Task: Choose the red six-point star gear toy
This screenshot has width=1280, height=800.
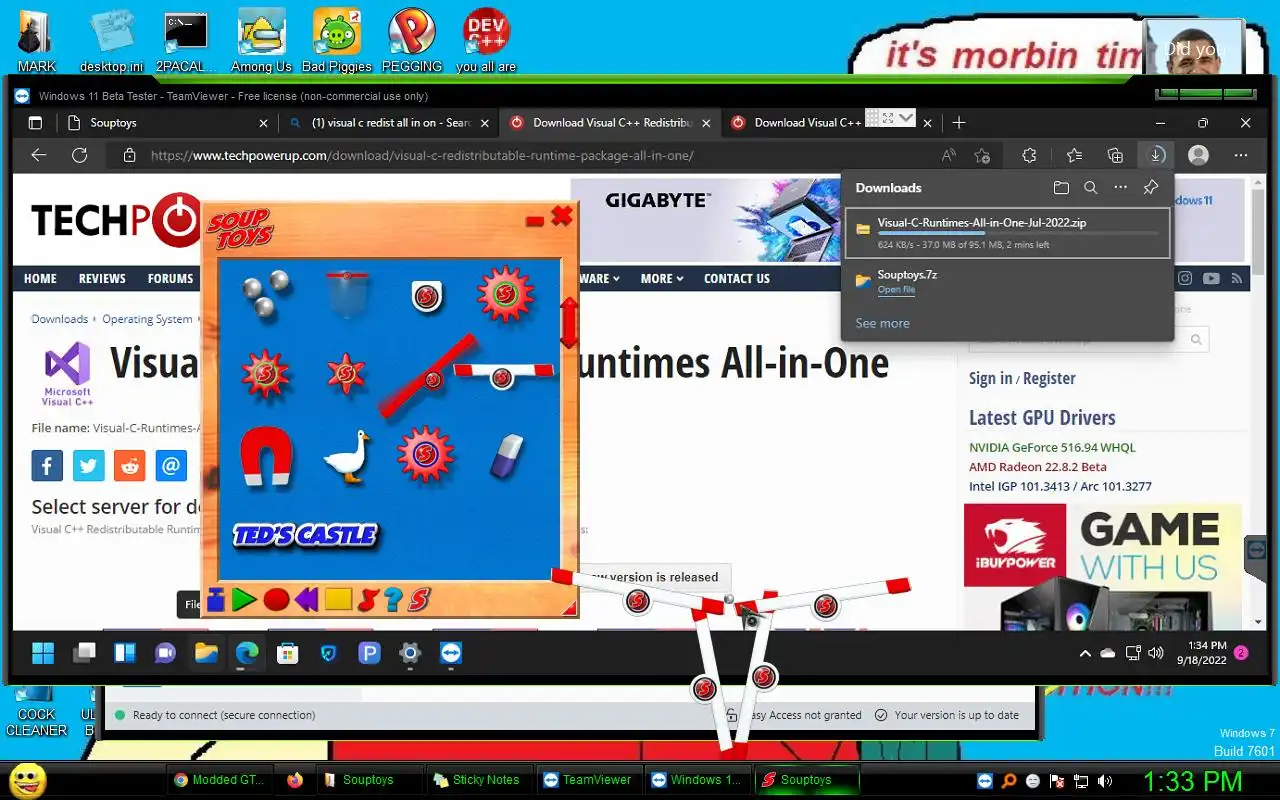Action: (346, 374)
